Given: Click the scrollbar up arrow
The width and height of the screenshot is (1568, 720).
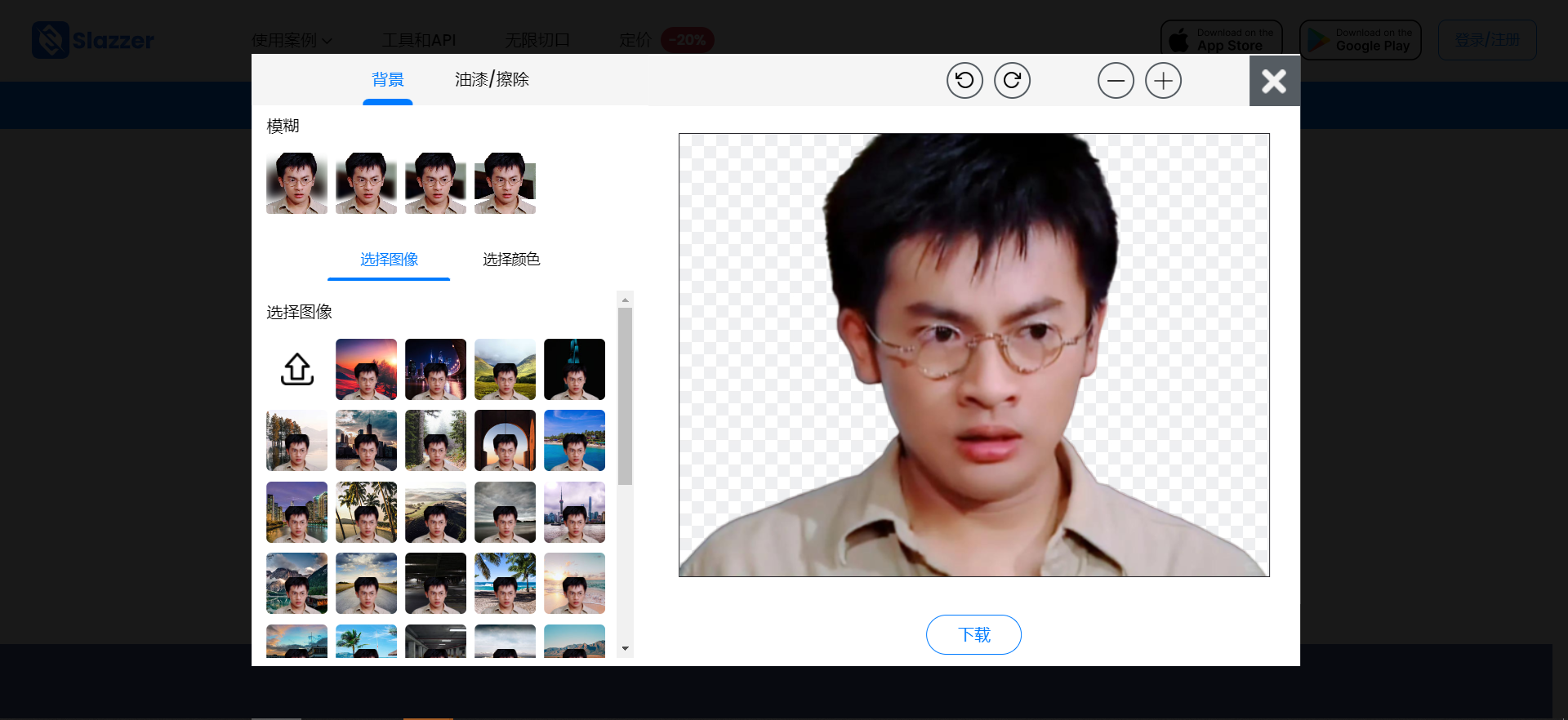Looking at the screenshot, I should 625,300.
